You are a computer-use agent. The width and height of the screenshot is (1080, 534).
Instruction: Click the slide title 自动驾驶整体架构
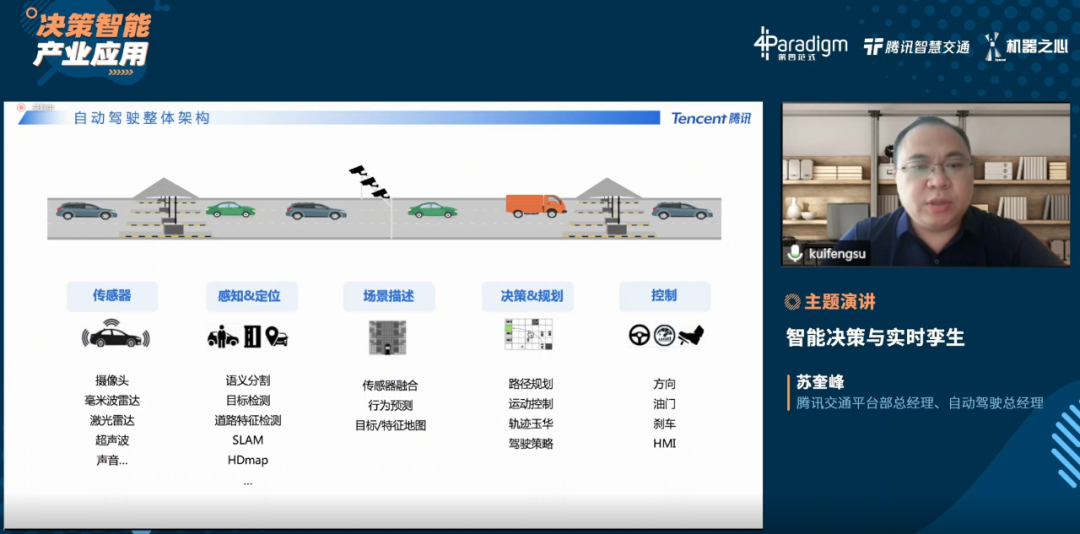pyautogui.click(x=141, y=118)
